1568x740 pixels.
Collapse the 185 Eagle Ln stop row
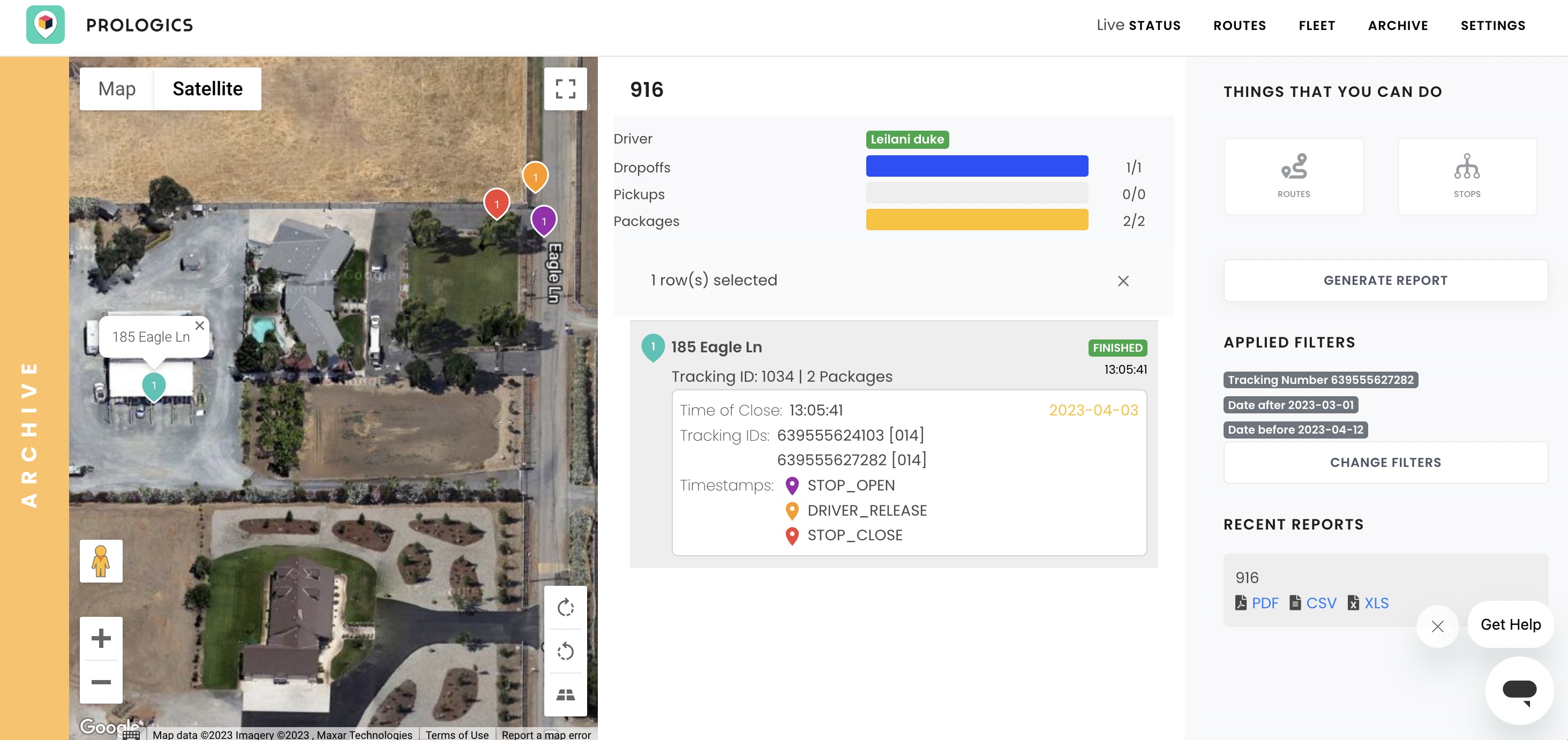[716, 347]
